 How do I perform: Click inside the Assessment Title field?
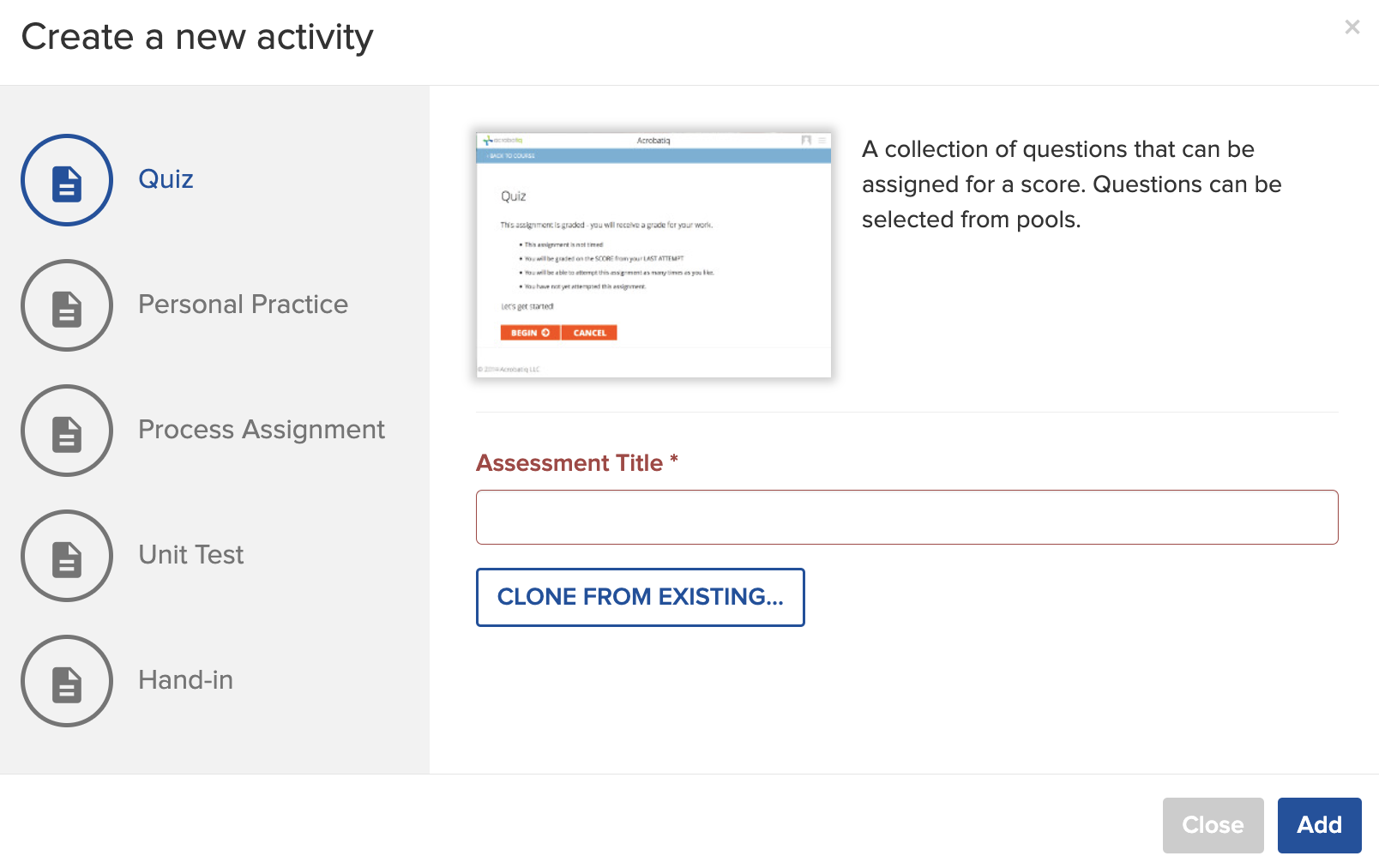point(906,516)
